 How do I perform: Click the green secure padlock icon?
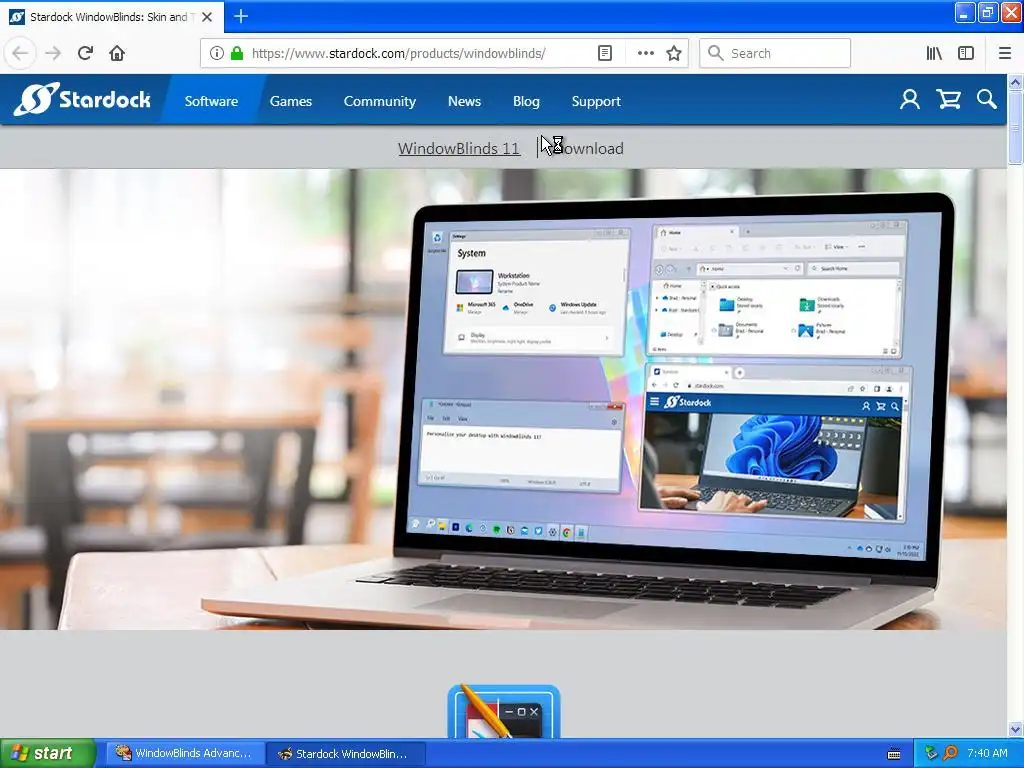[237, 53]
